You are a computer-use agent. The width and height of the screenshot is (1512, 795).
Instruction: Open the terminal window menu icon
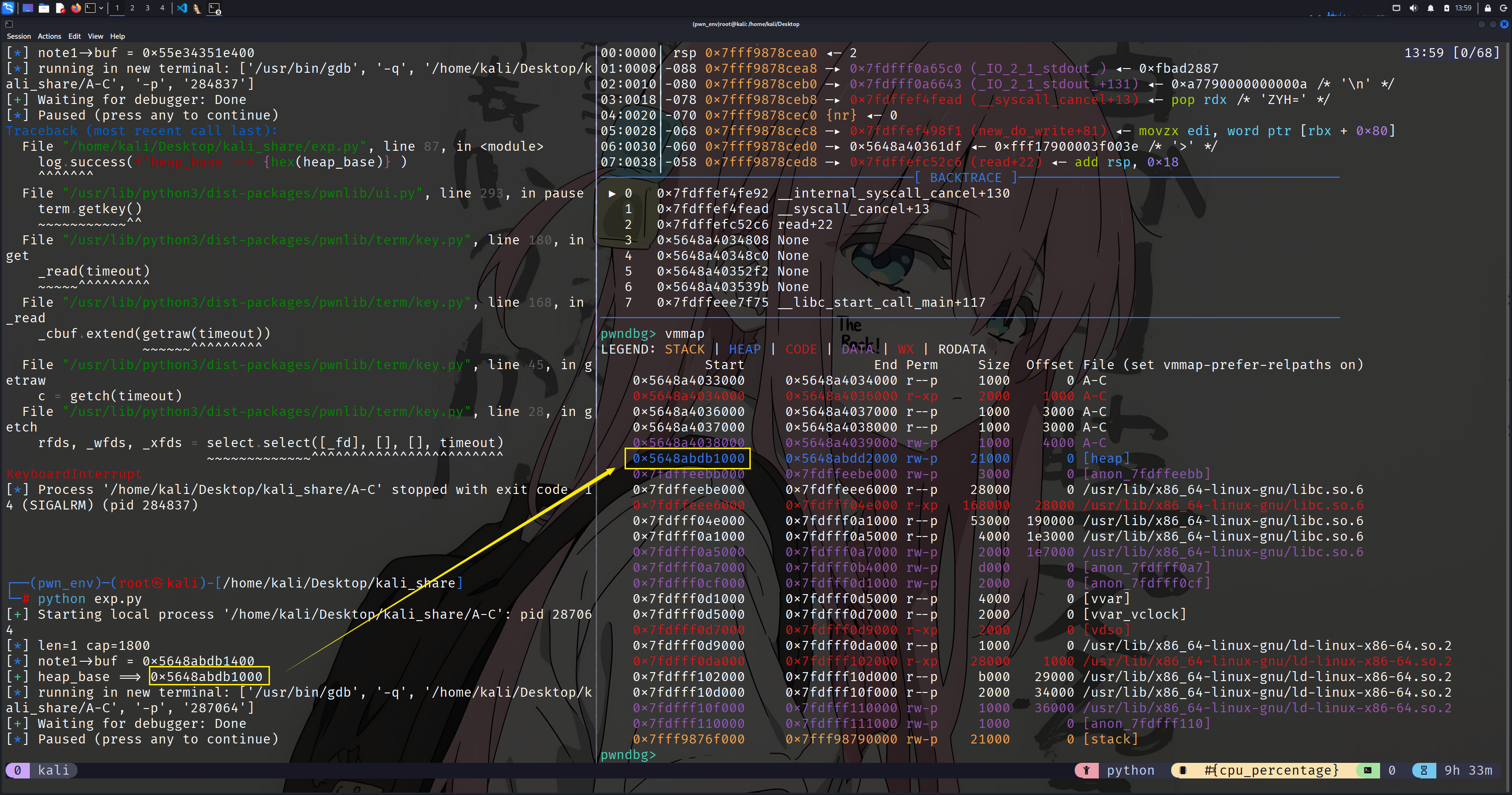pos(9,24)
